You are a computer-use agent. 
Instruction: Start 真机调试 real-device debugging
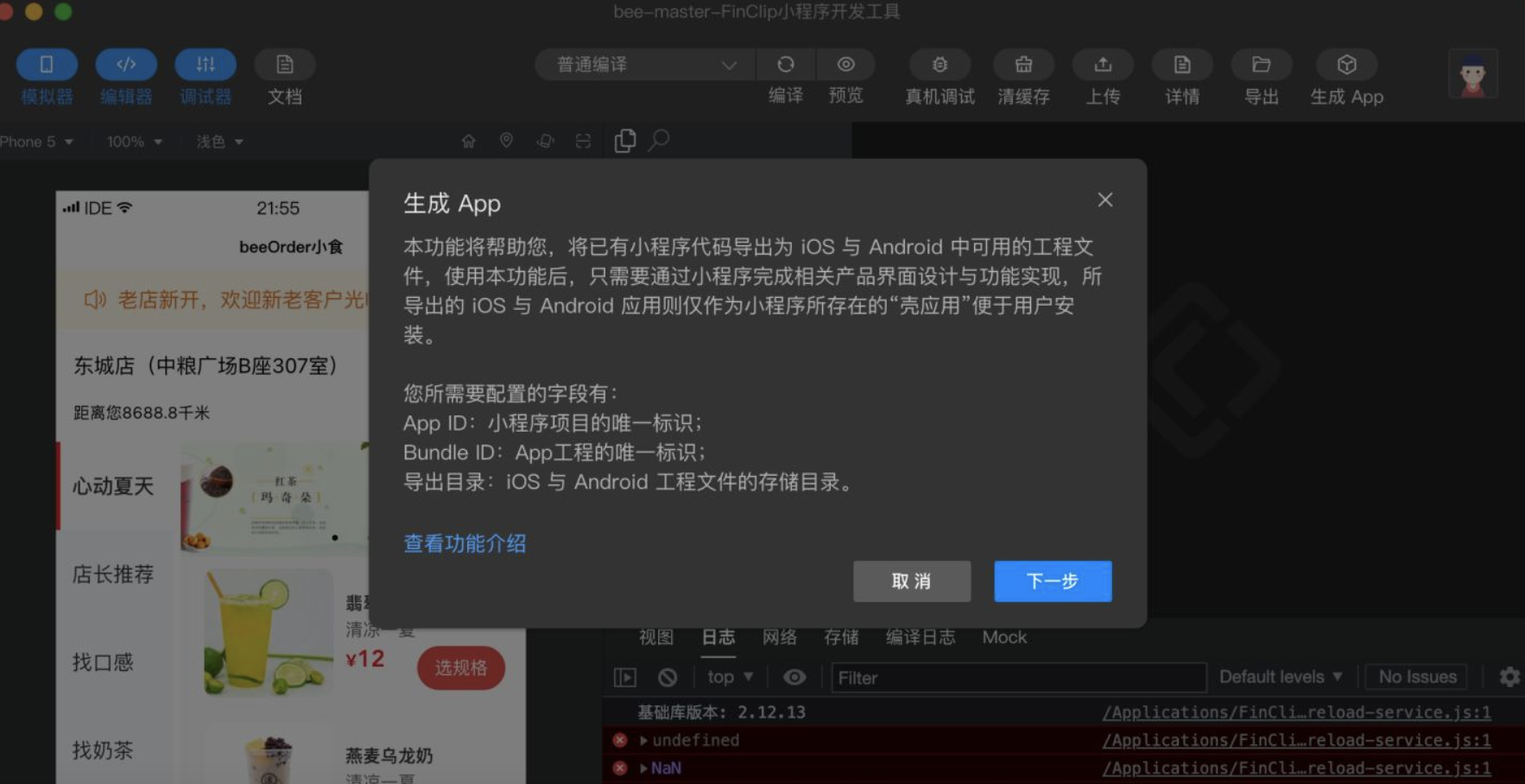940,65
